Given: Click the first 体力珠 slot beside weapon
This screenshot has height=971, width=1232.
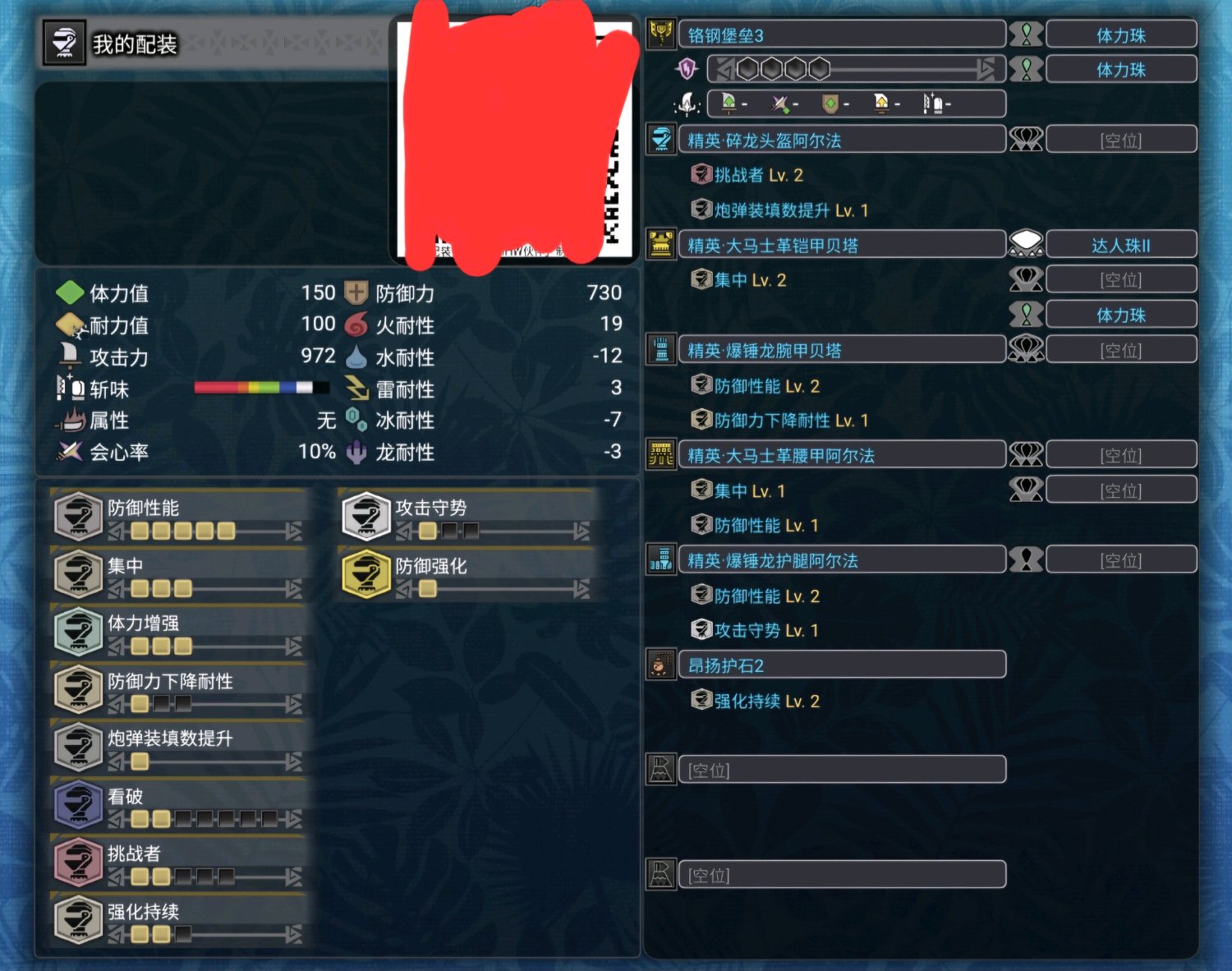Looking at the screenshot, I should [x=1121, y=35].
